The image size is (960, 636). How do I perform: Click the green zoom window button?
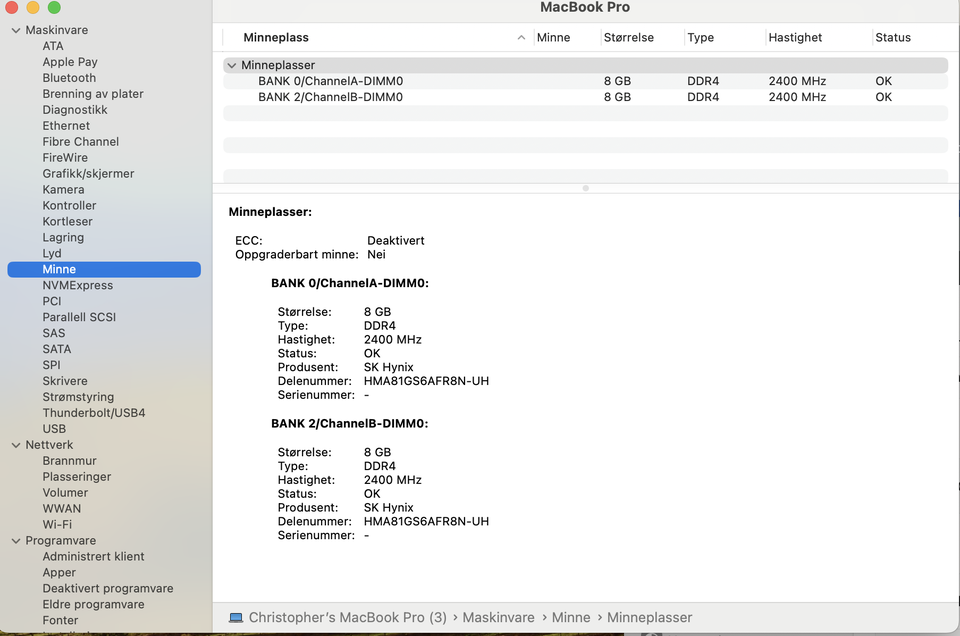pos(54,8)
